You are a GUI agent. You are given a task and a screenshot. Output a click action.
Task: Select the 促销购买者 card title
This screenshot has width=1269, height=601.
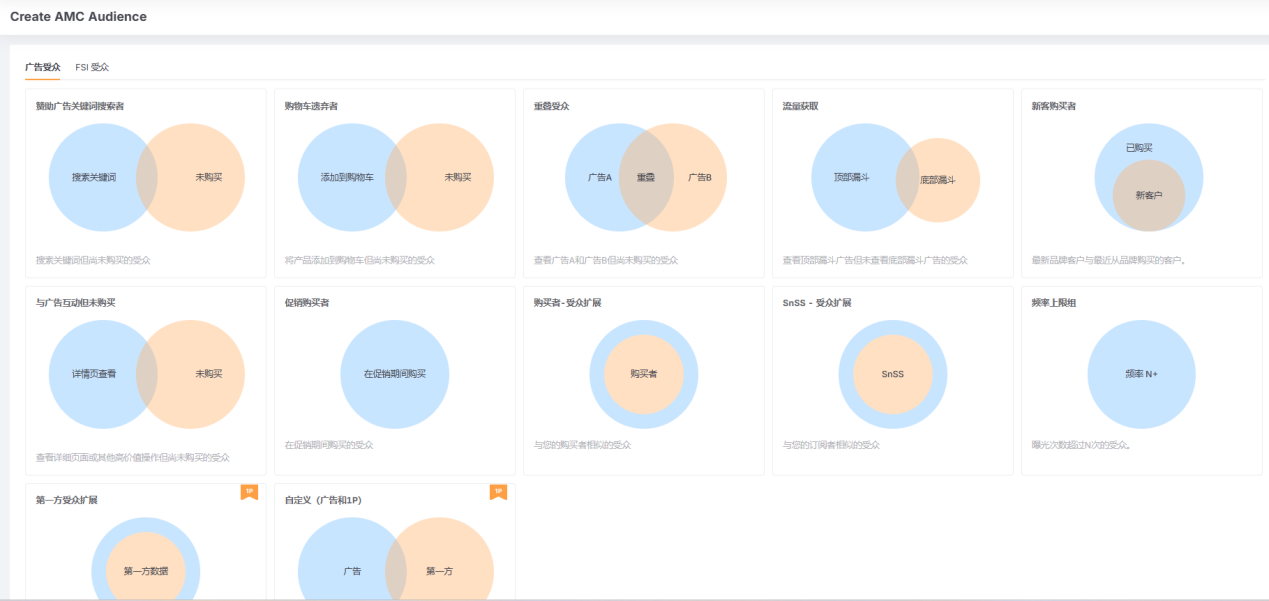307,302
